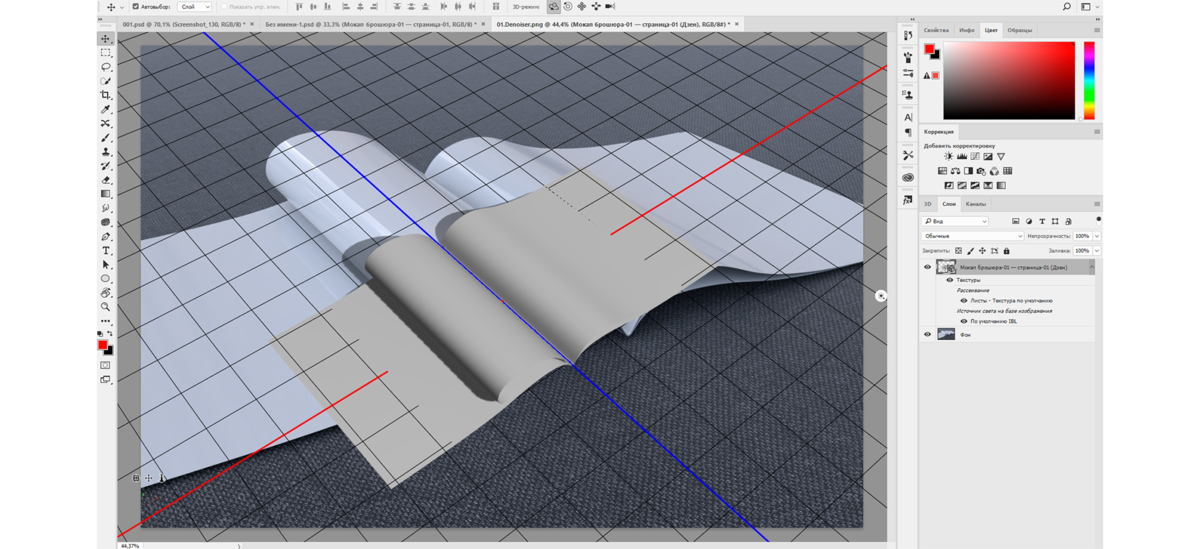This screenshot has width=1200, height=549.
Task: Click the hue spectrum slider strip
Action: tap(1089, 80)
